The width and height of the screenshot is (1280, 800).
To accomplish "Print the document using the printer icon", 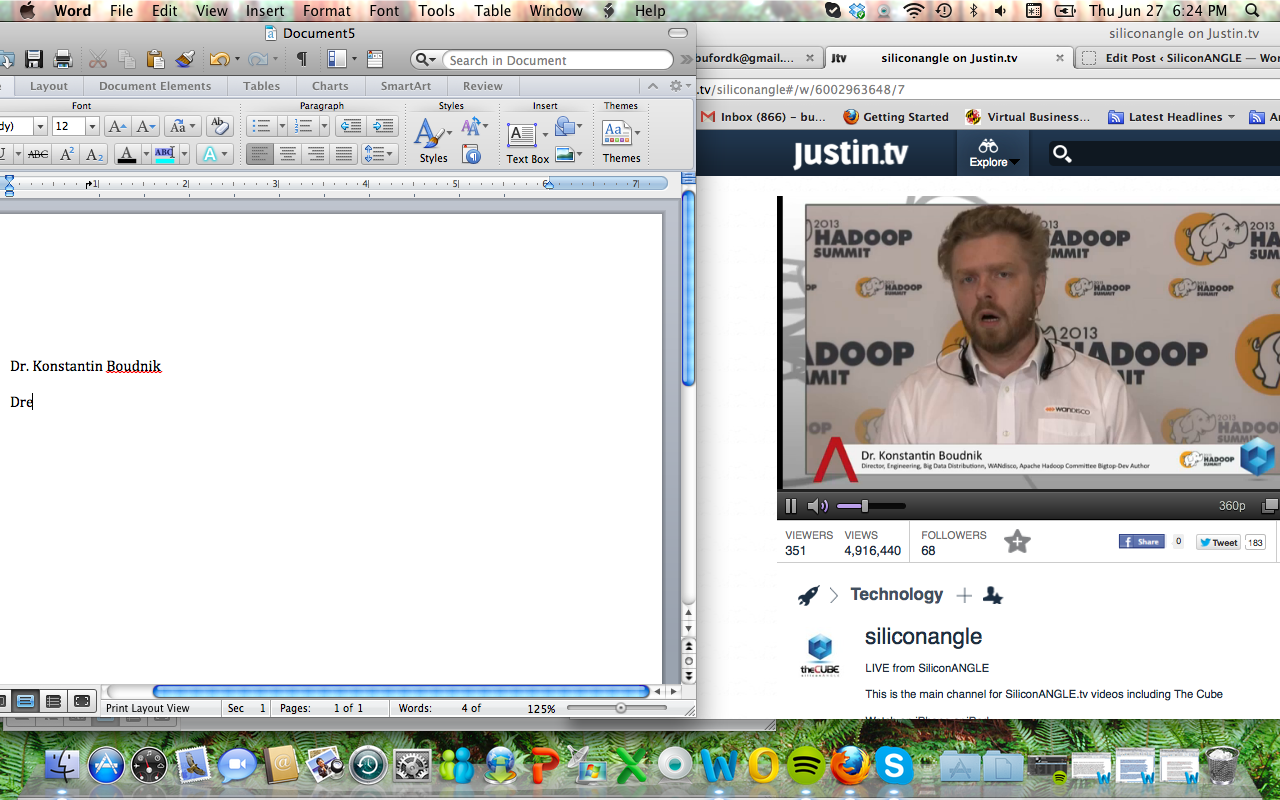I will click(x=63, y=60).
